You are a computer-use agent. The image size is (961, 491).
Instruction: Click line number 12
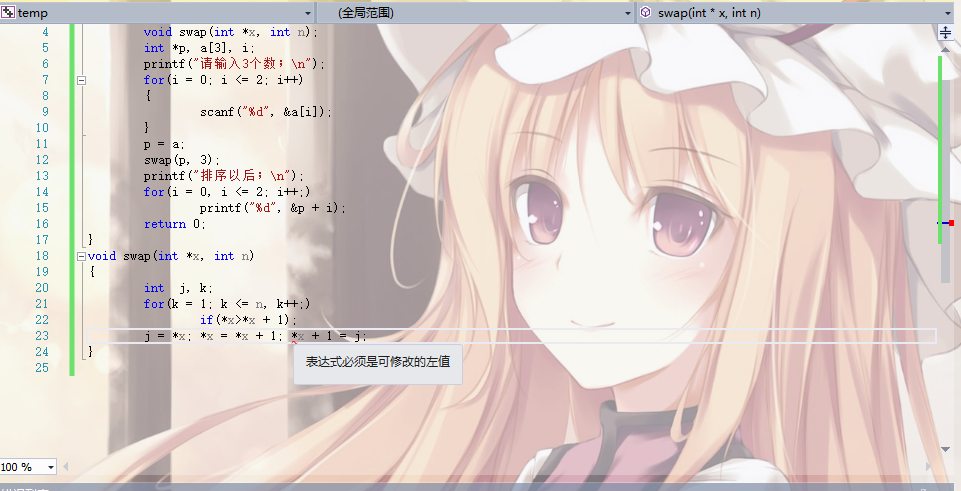click(x=42, y=160)
